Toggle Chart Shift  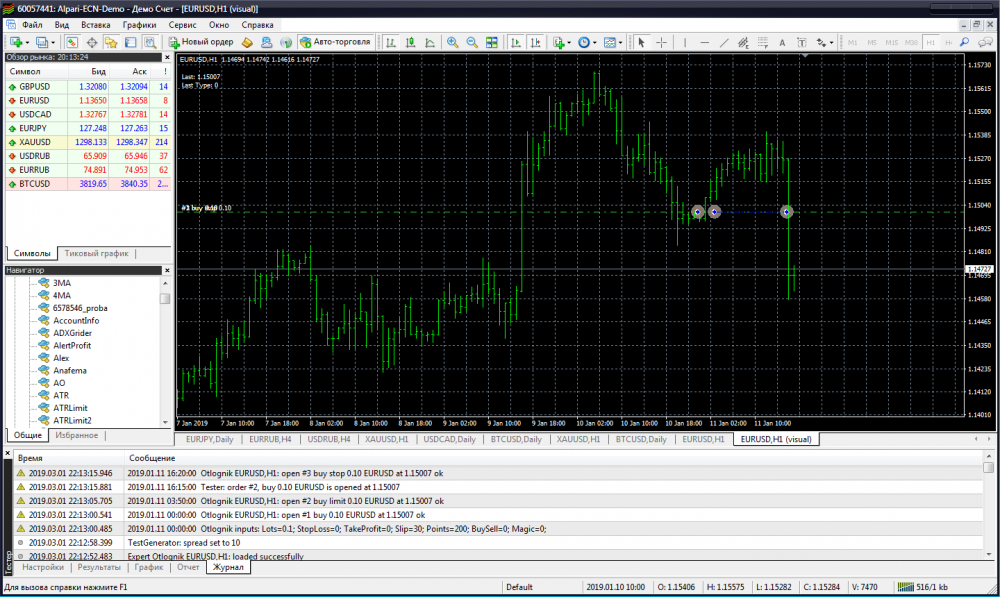536,42
